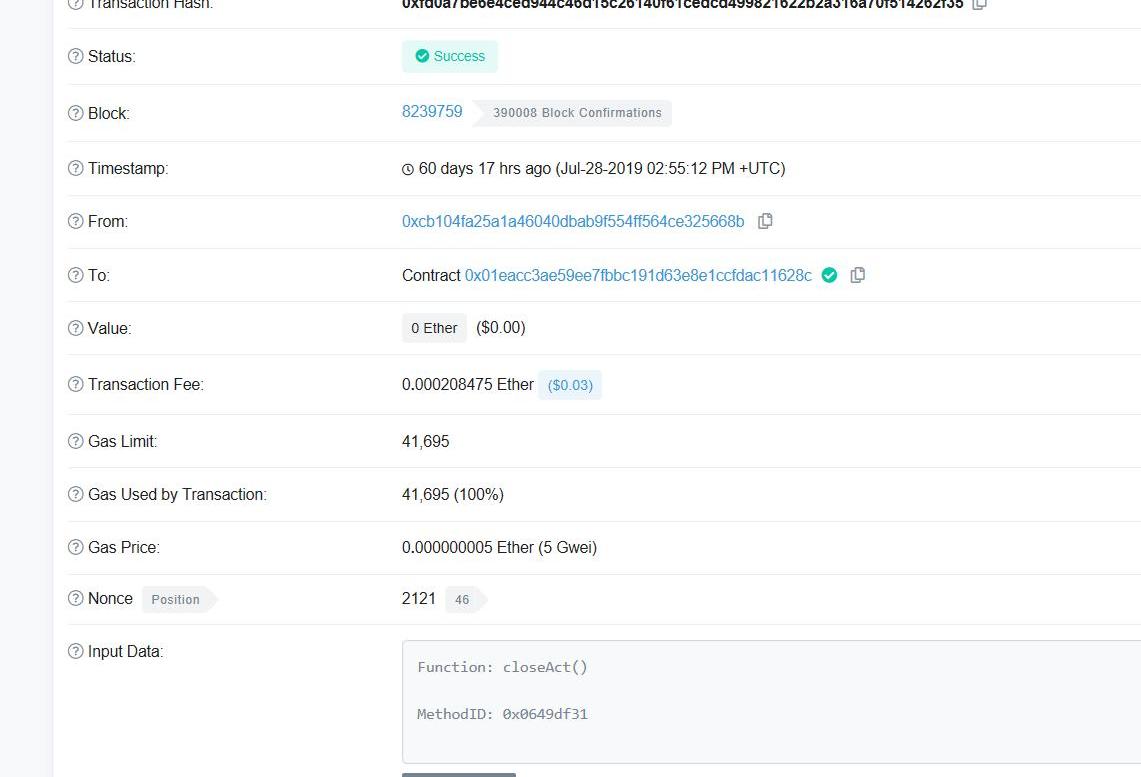Click the 390008 Block Confirmations badge
Screen dimensions: 1141x777
pyautogui.click(x=577, y=113)
